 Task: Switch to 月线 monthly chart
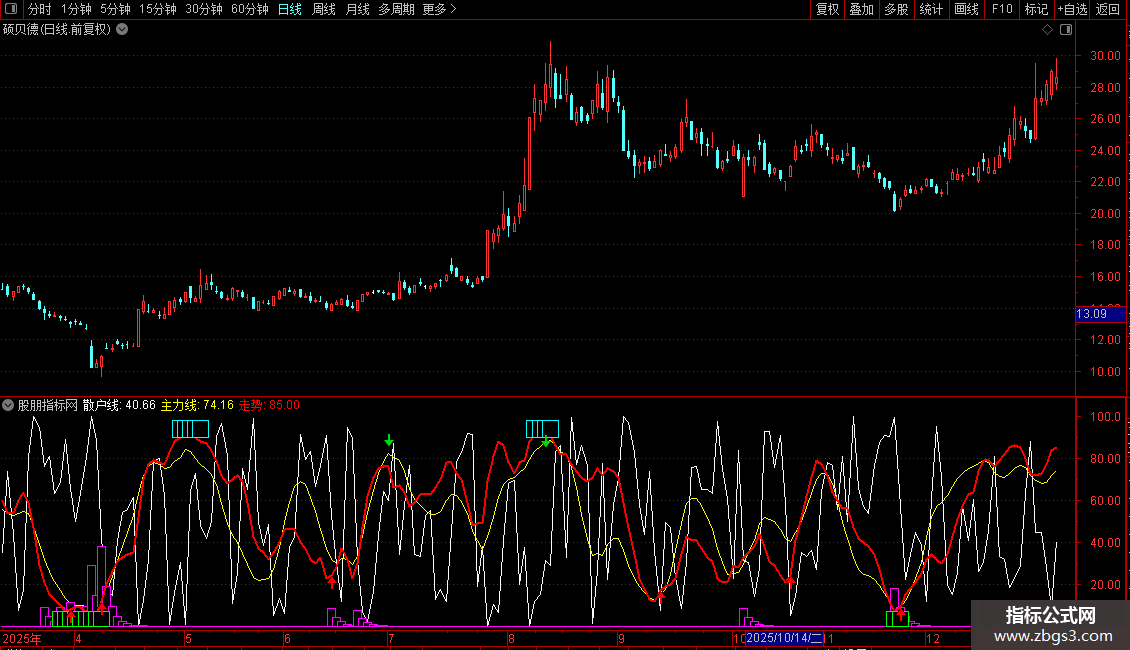tap(357, 9)
